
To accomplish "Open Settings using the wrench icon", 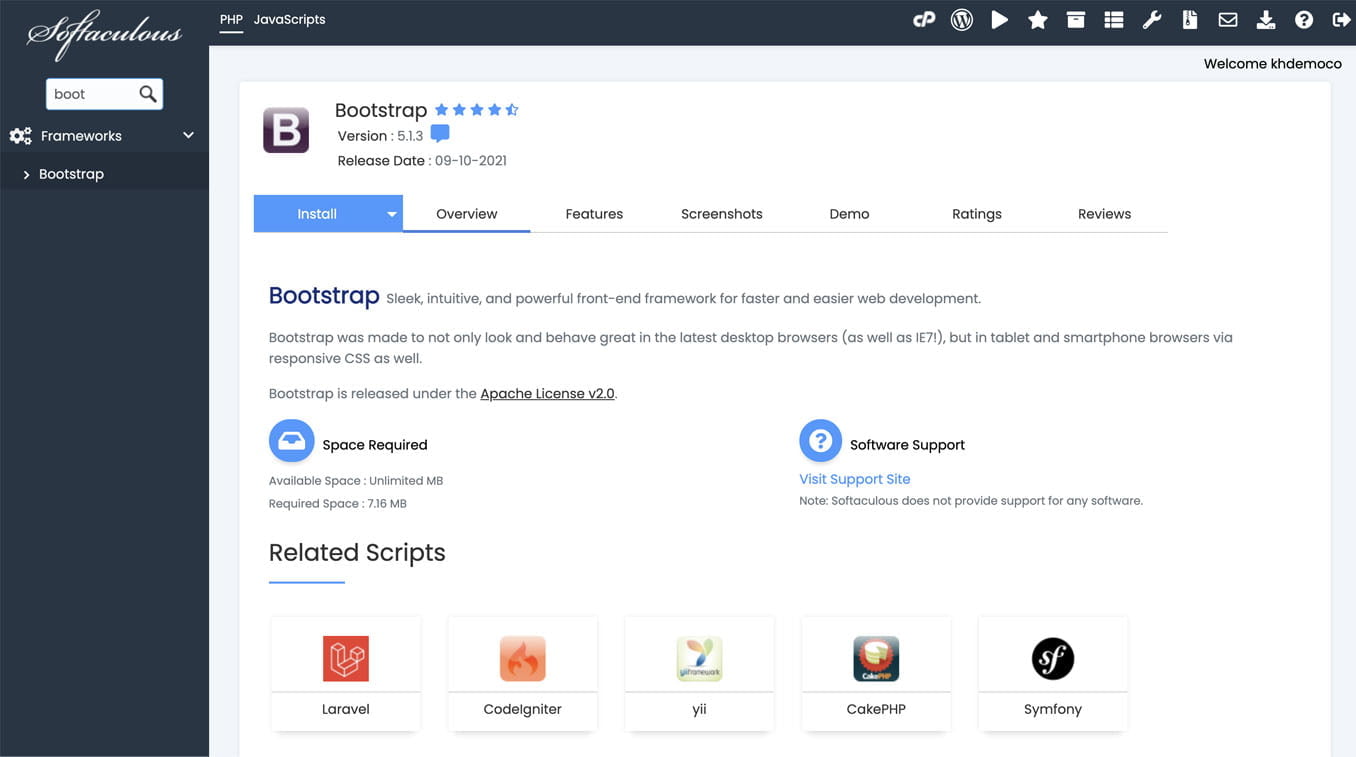I will click(1151, 18).
